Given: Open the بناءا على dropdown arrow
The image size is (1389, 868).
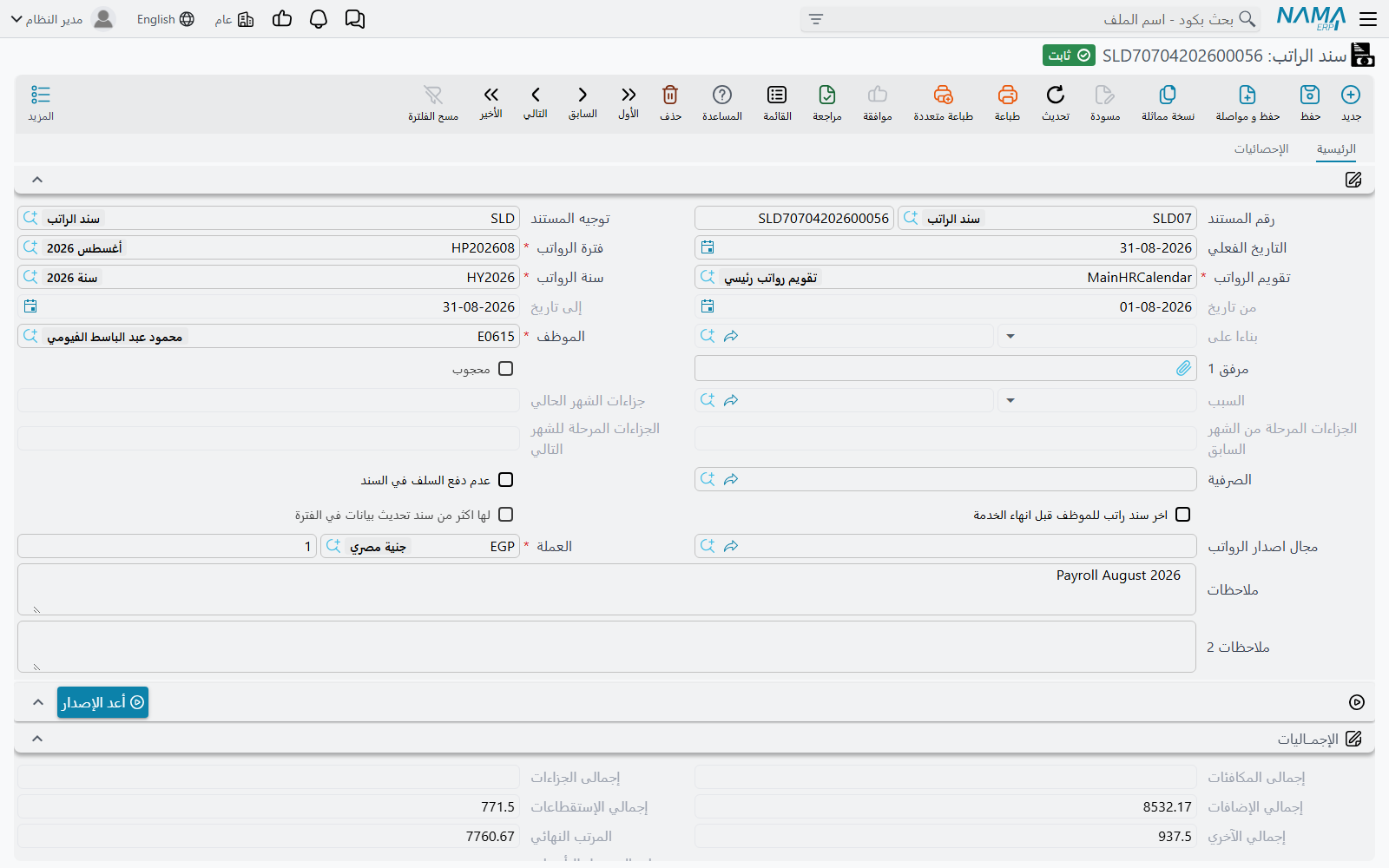Looking at the screenshot, I should [1010, 336].
